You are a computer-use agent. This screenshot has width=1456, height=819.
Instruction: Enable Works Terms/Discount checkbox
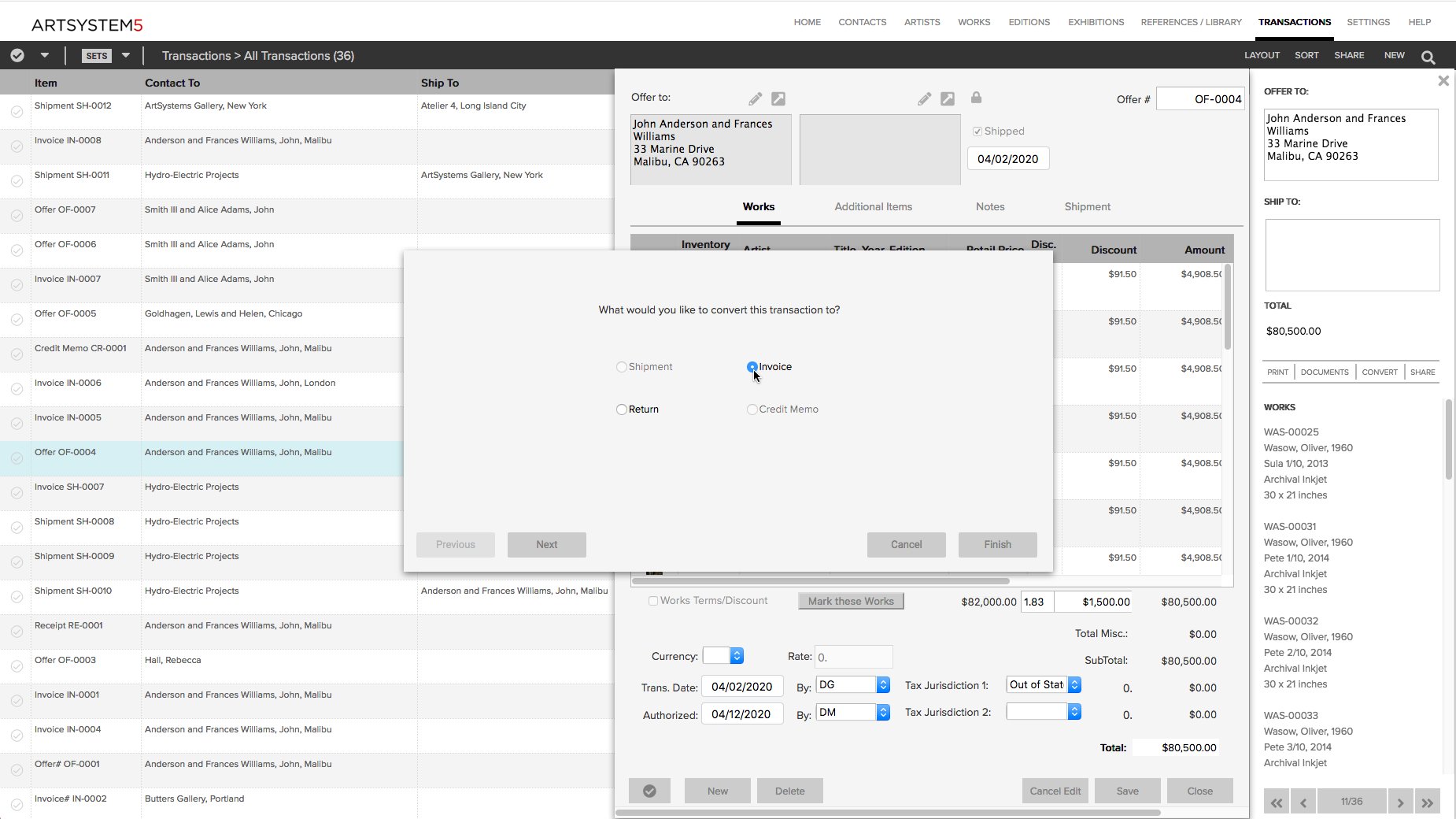tap(653, 601)
